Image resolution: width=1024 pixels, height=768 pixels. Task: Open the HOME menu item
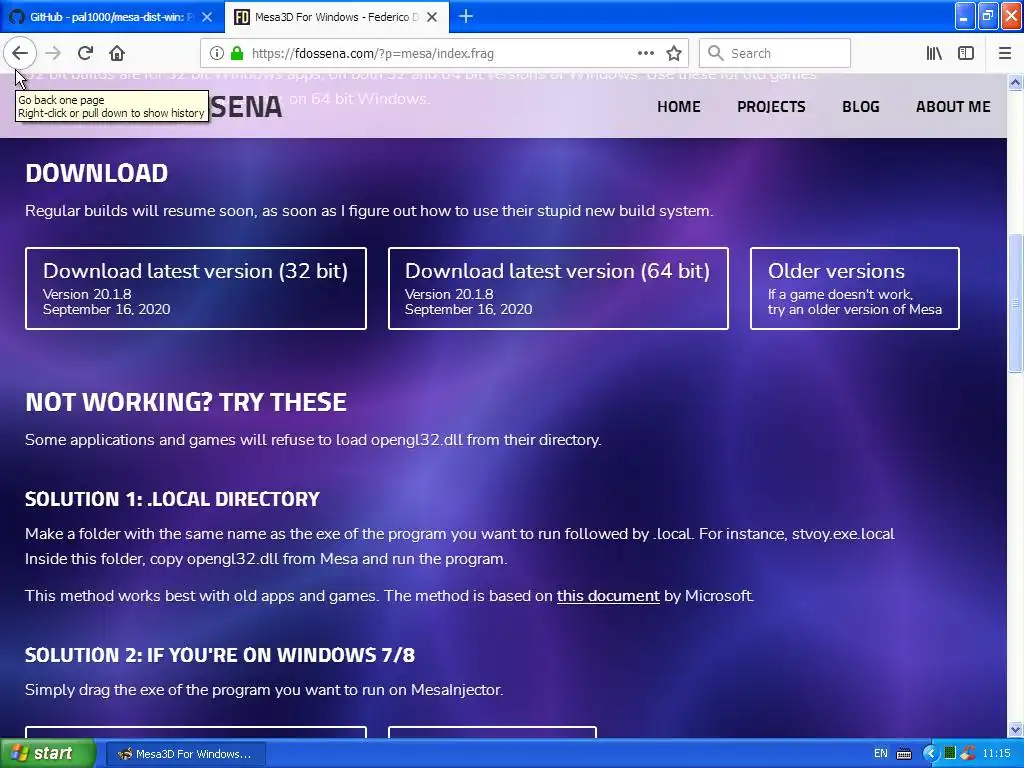point(679,106)
